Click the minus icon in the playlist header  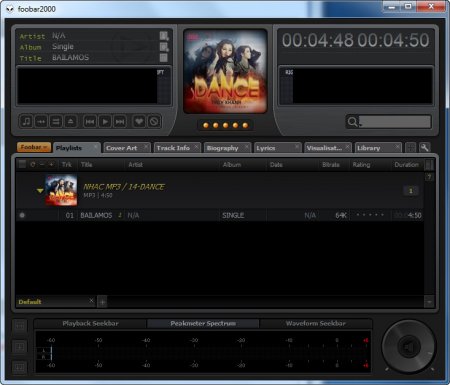[42, 164]
